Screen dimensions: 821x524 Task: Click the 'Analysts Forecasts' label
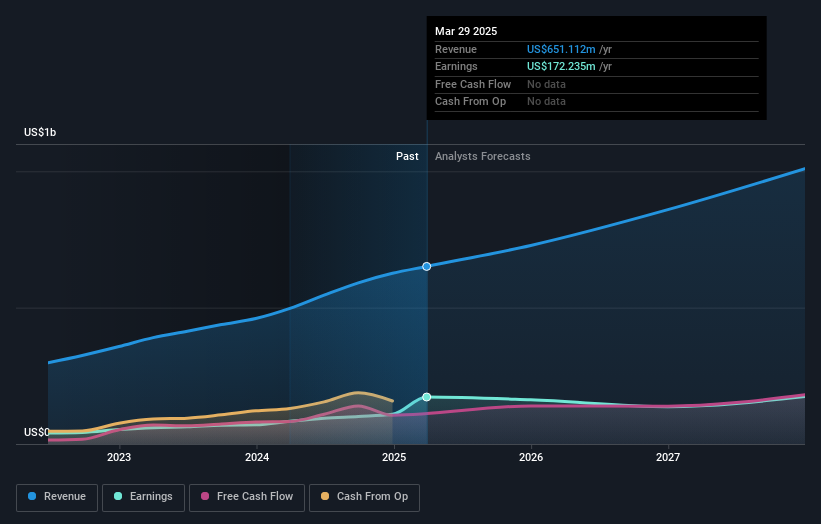tap(482, 156)
